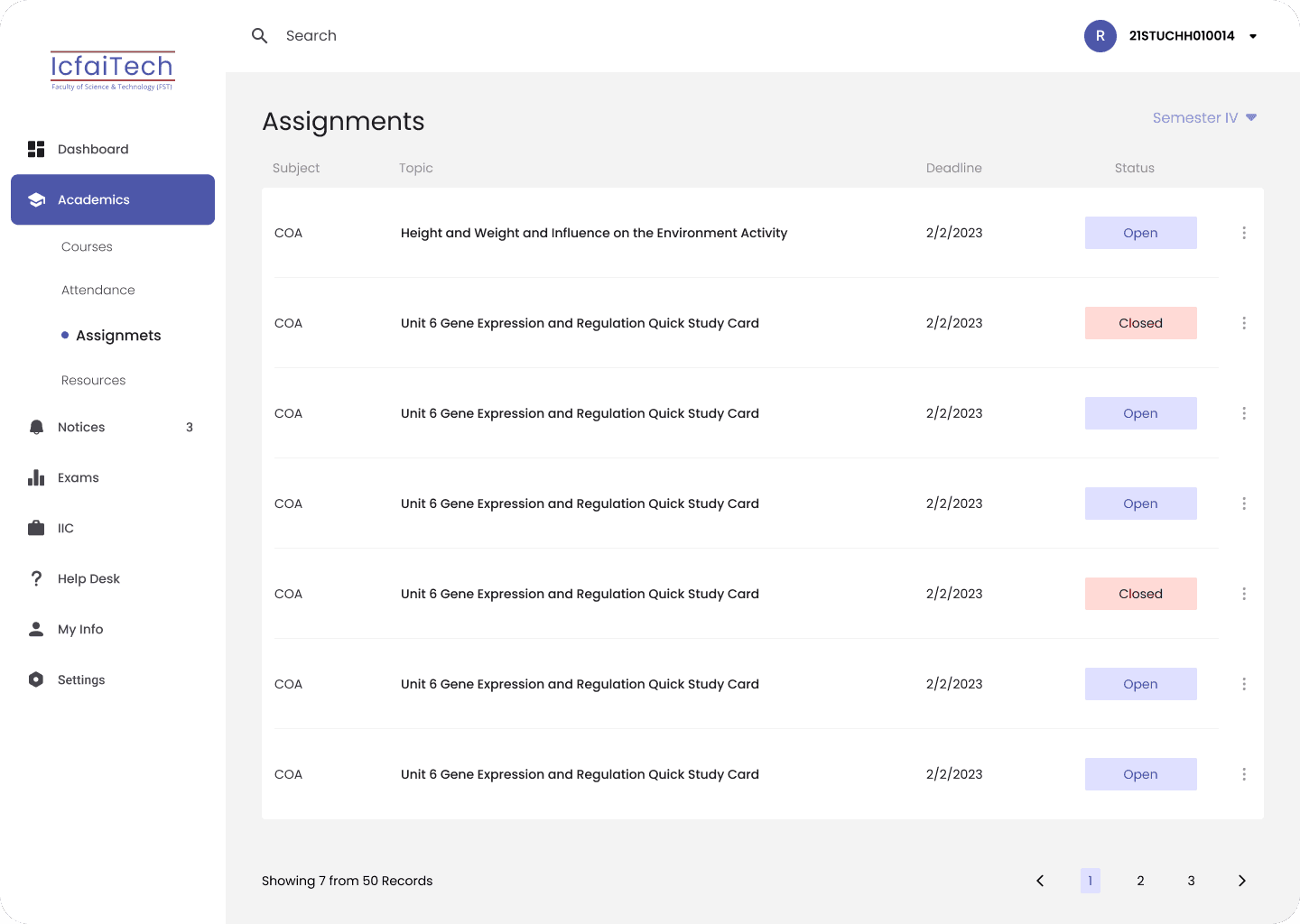
Task: Expand the Semester IV dropdown
Action: coord(1204,117)
